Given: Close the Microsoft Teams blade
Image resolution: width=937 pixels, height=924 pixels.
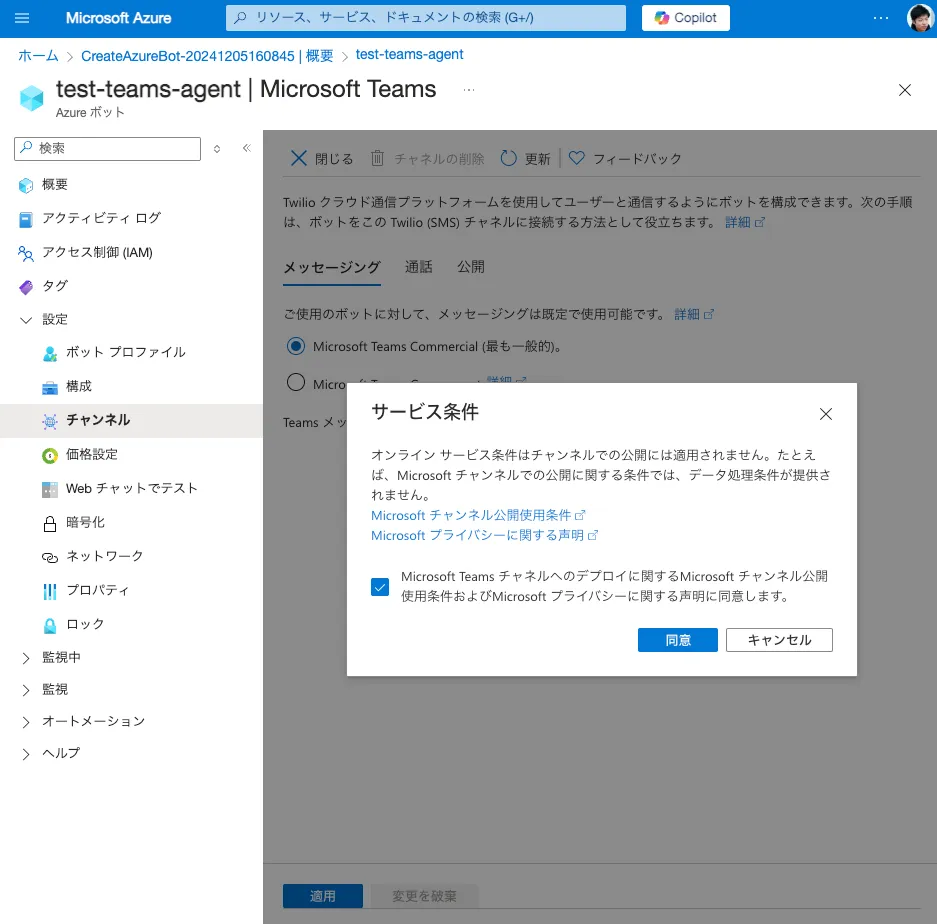Looking at the screenshot, I should [905, 90].
